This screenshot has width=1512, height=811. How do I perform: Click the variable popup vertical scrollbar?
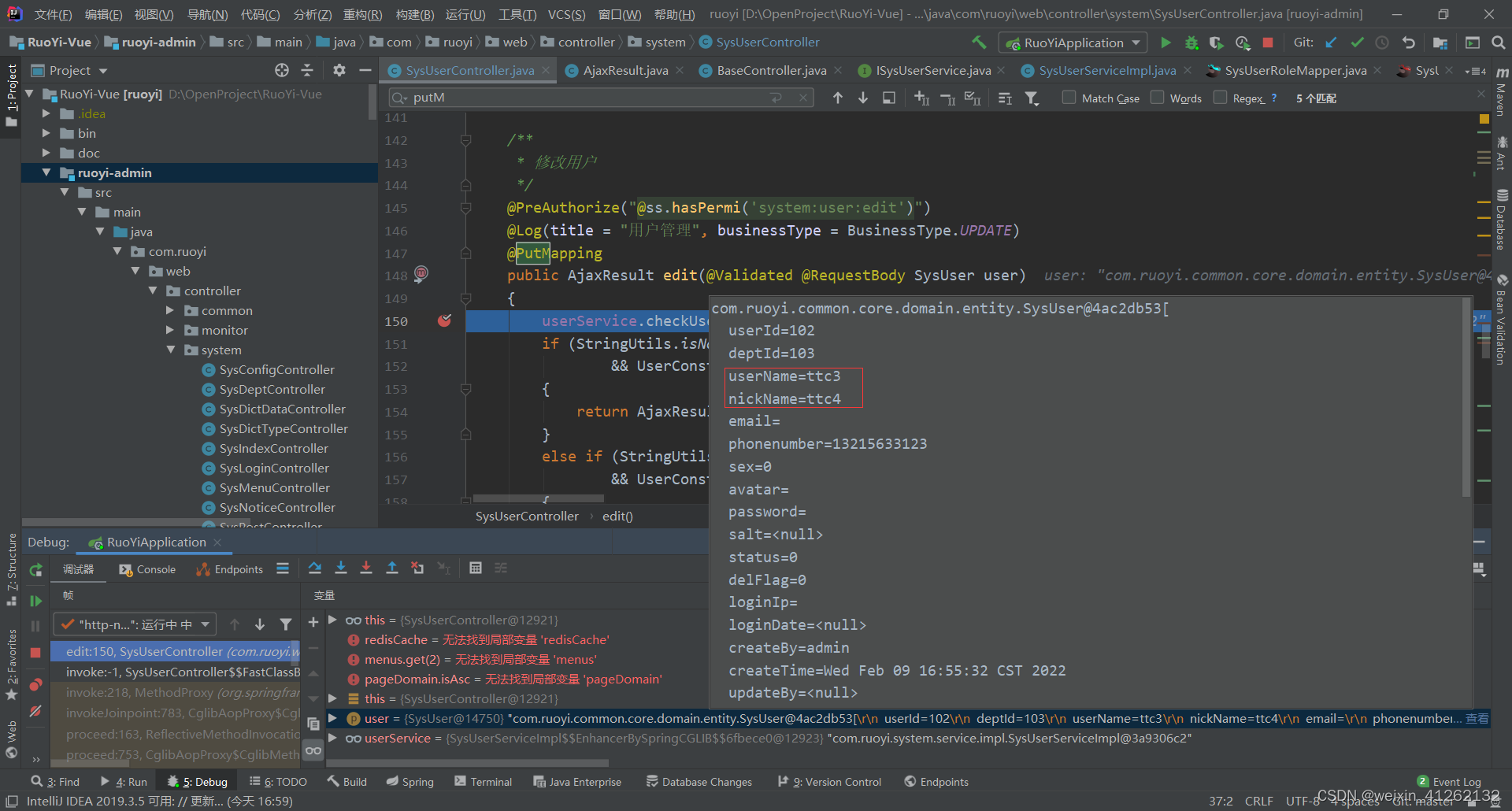(x=1466, y=398)
